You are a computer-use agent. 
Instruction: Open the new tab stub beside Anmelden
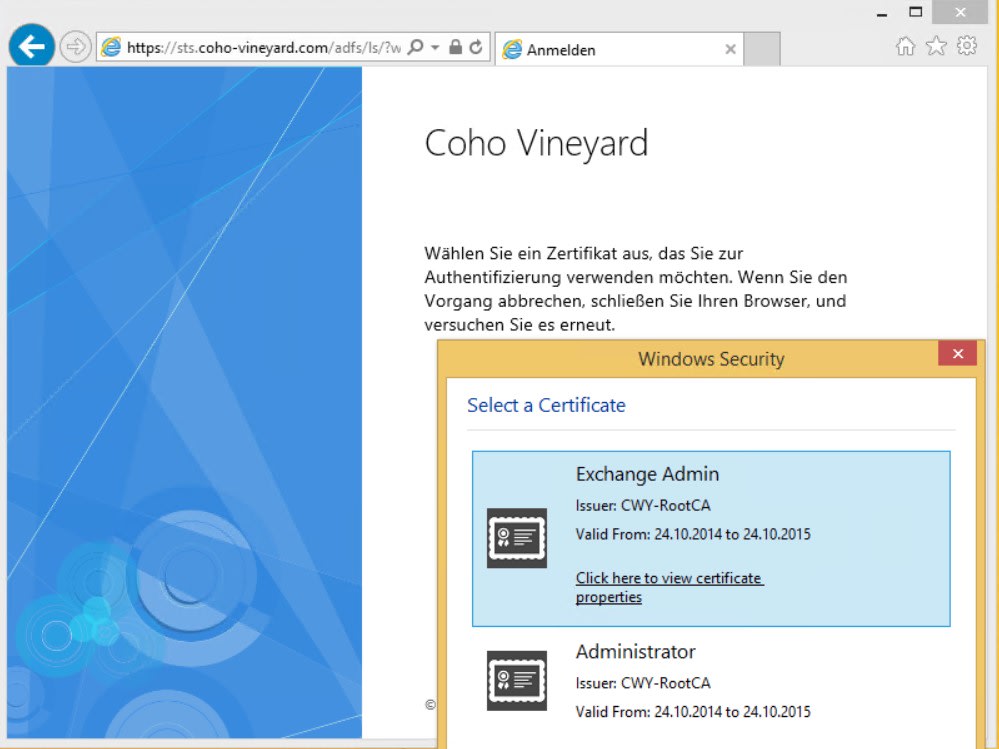[762, 47]
